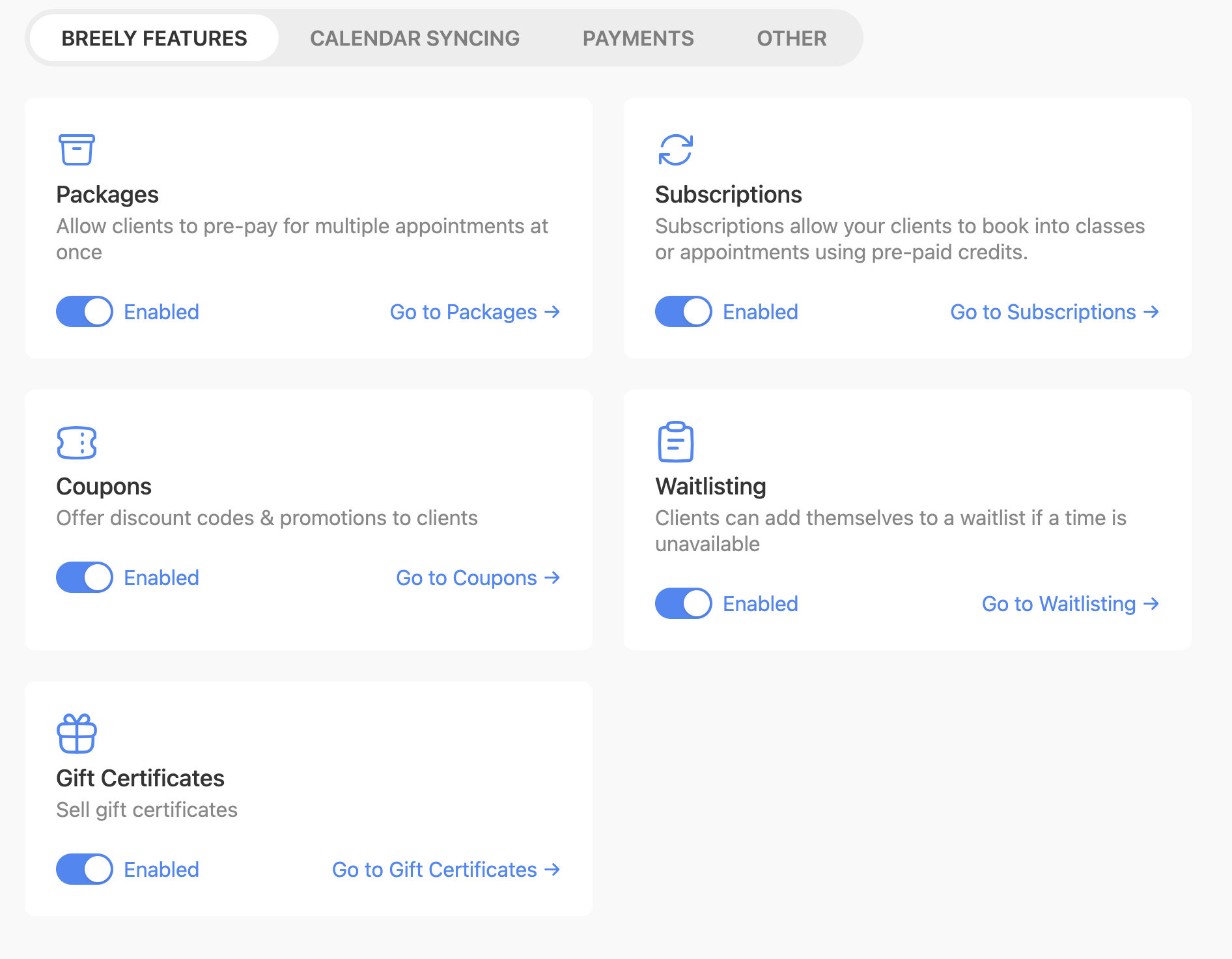Switch to the Calendar Syncing tab
Screen dimensions: 1232x959
point(415,38)
